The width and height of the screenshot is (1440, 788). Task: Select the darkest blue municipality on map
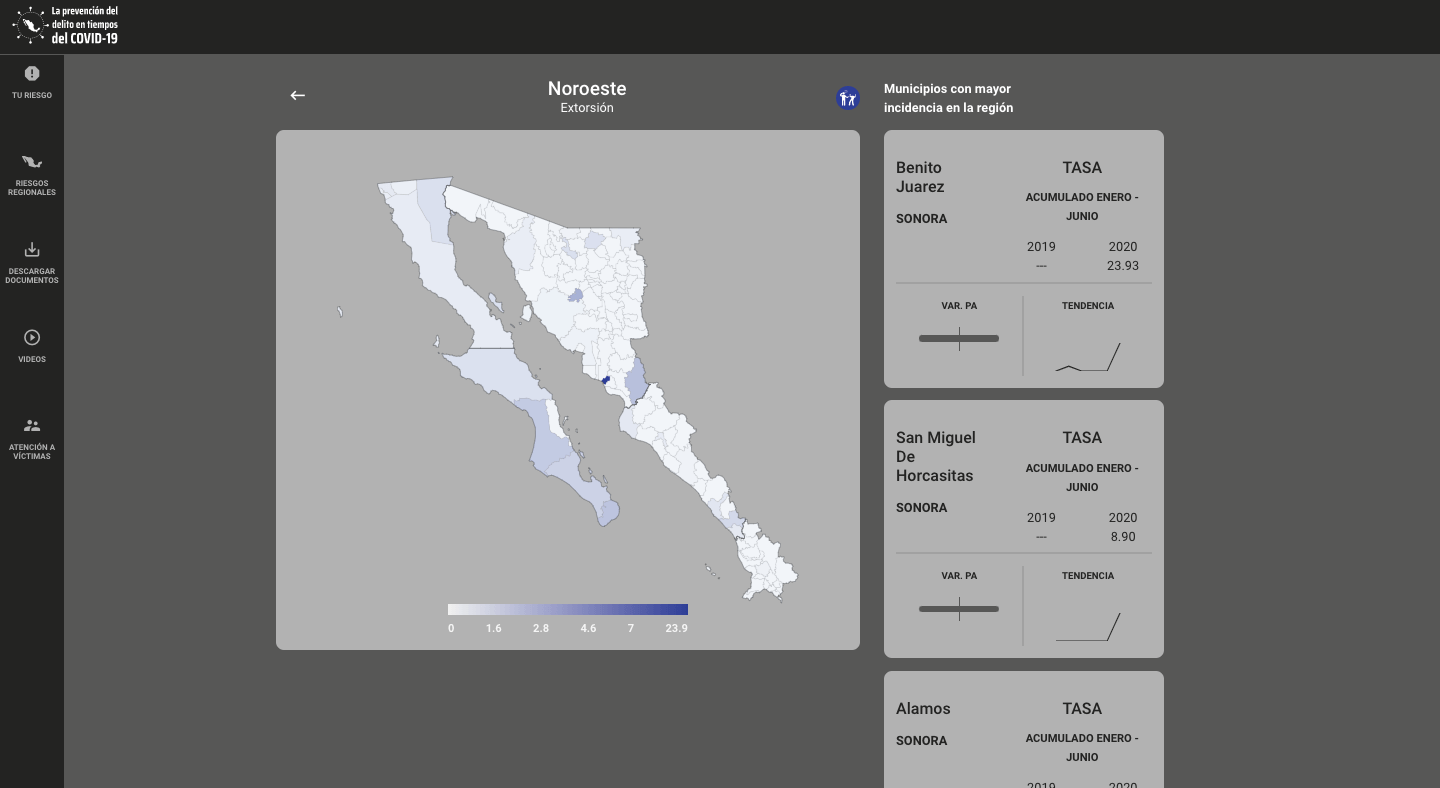(606, 379)
